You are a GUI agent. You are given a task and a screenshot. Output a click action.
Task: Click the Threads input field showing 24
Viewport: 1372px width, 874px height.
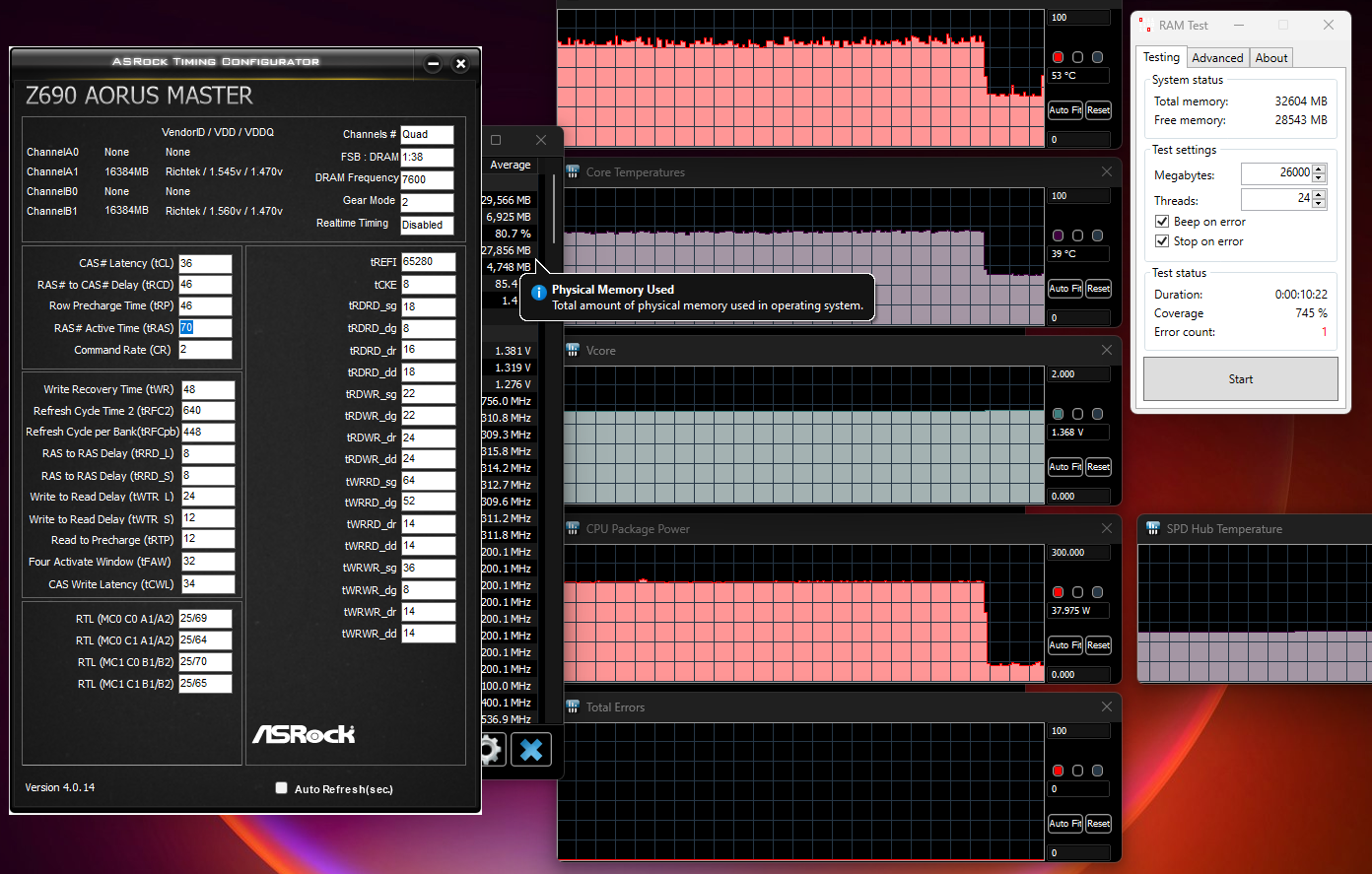[1276, 200]
